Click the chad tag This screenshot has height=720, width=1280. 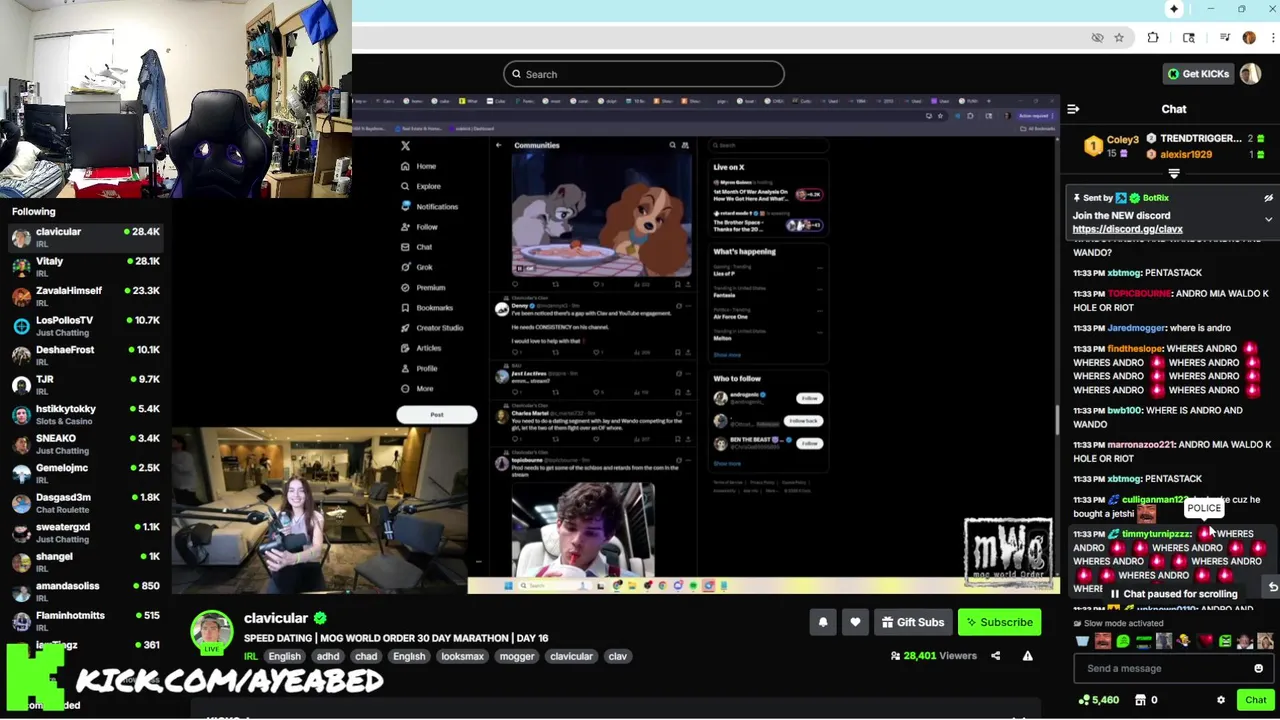pos(365,657)
